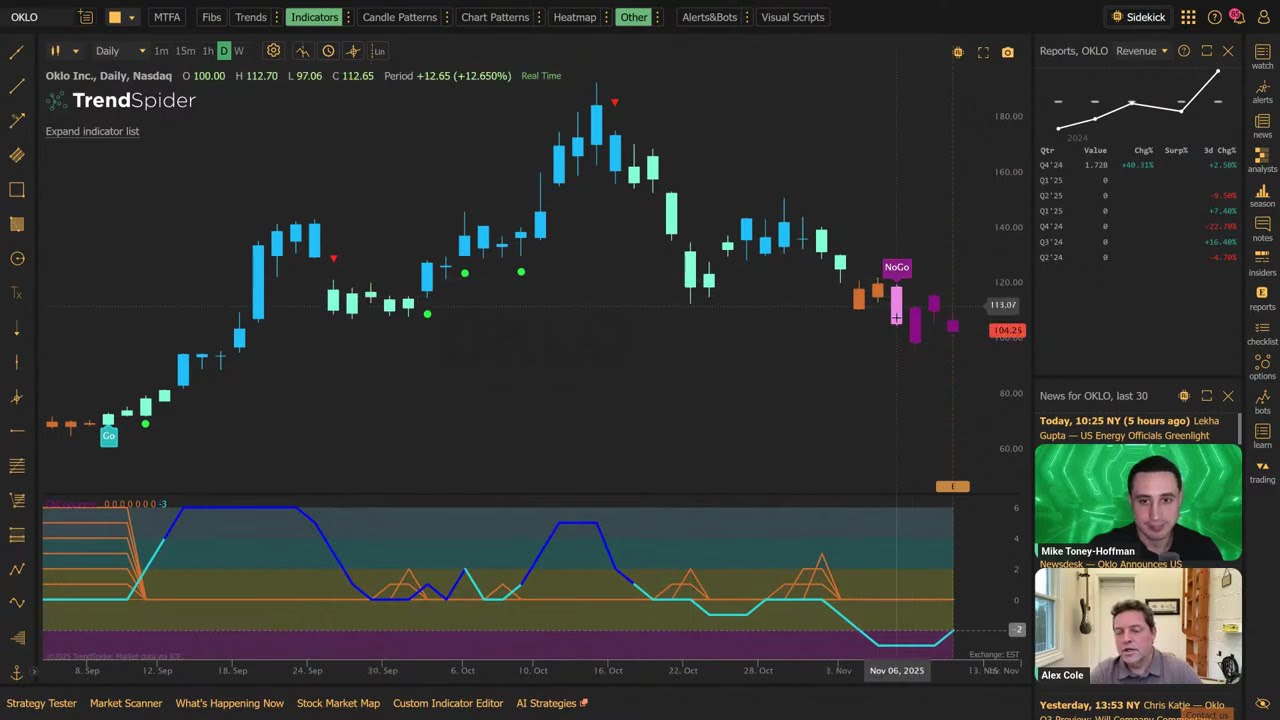
Task: Open the watch list sidebar panel
Action: [1262, 56]
